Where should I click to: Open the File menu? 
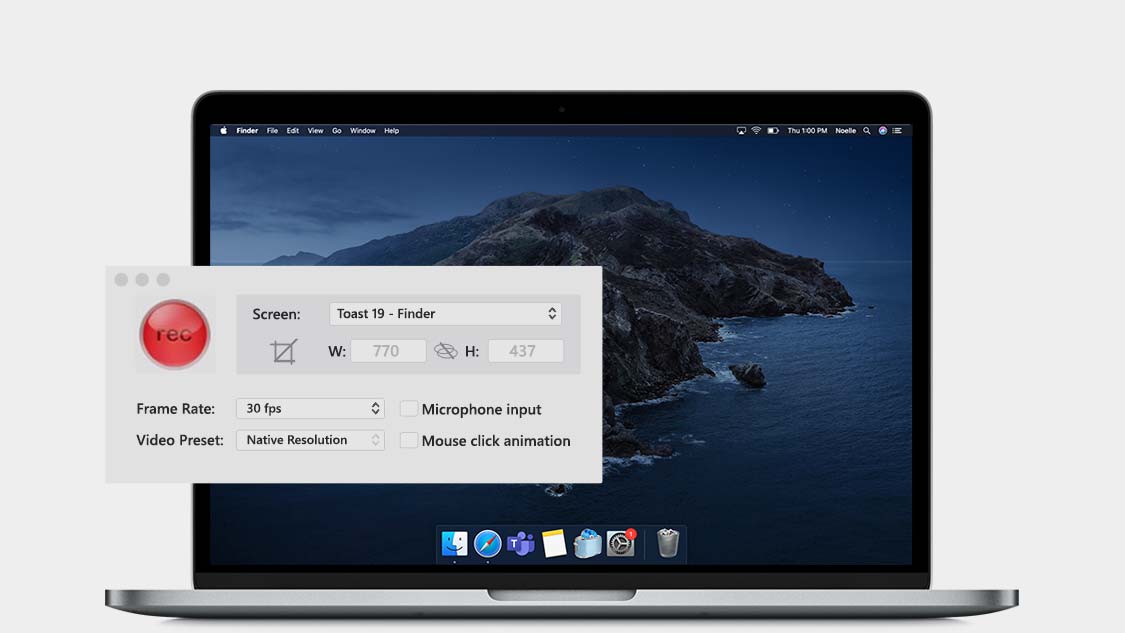click(272, 131)
